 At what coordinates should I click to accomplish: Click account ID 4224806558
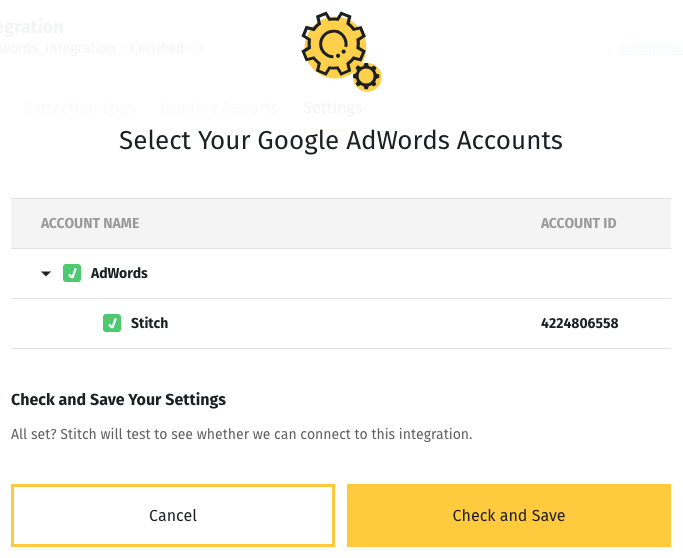pyautogui.click(x=579, y=323)
